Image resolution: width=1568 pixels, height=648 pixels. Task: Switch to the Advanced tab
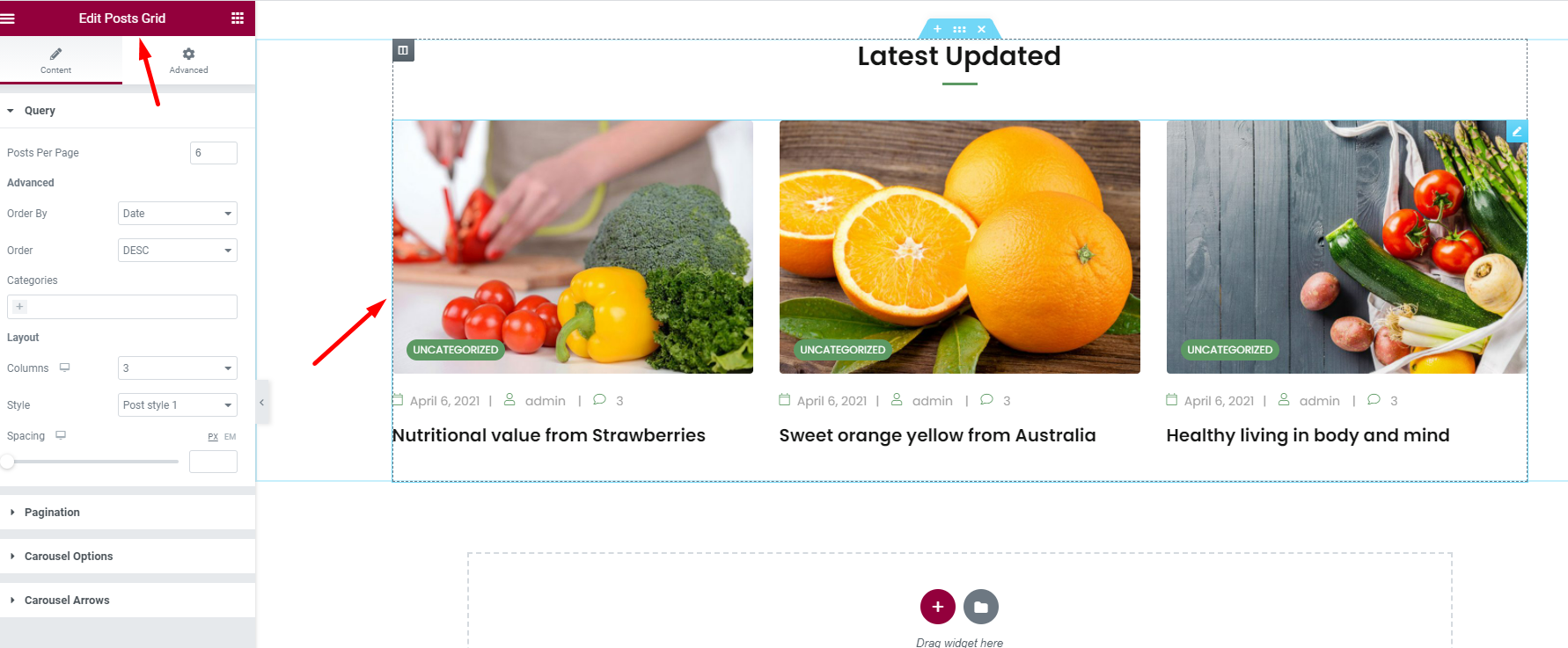(x=188, y=61)
